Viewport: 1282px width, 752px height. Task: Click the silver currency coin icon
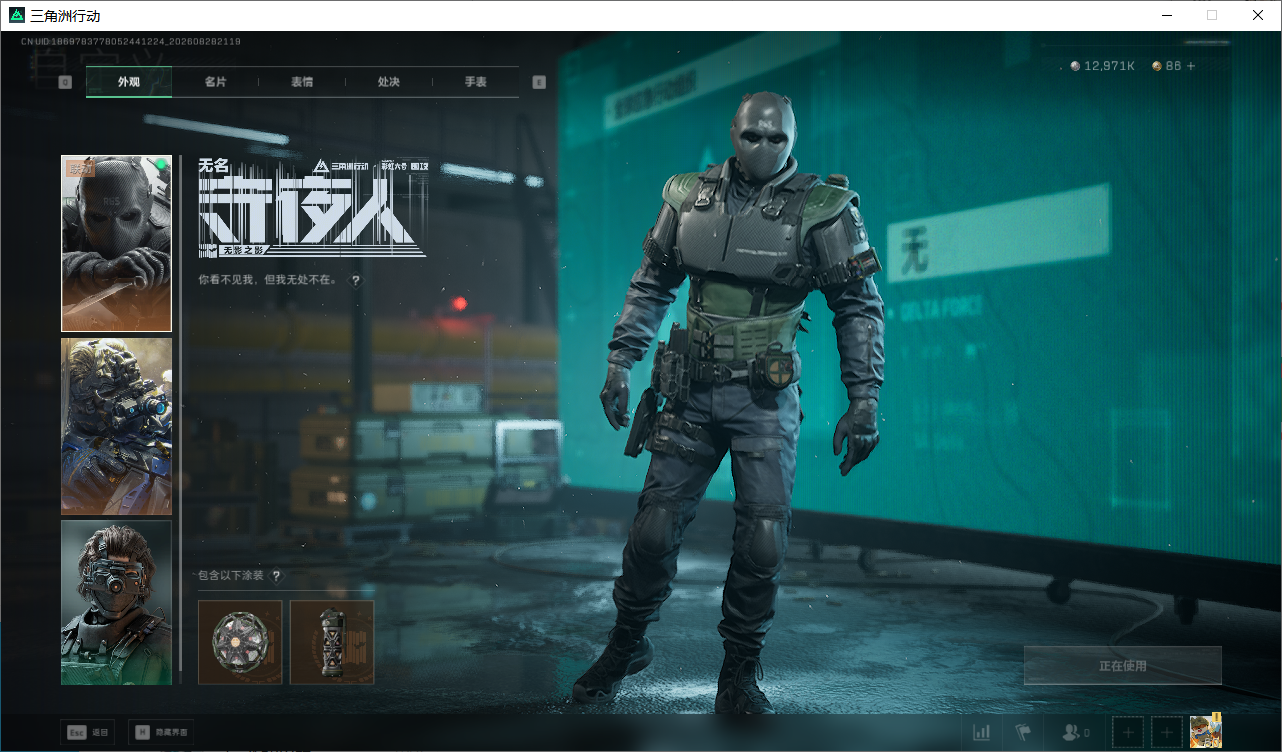pos(1075,66)
